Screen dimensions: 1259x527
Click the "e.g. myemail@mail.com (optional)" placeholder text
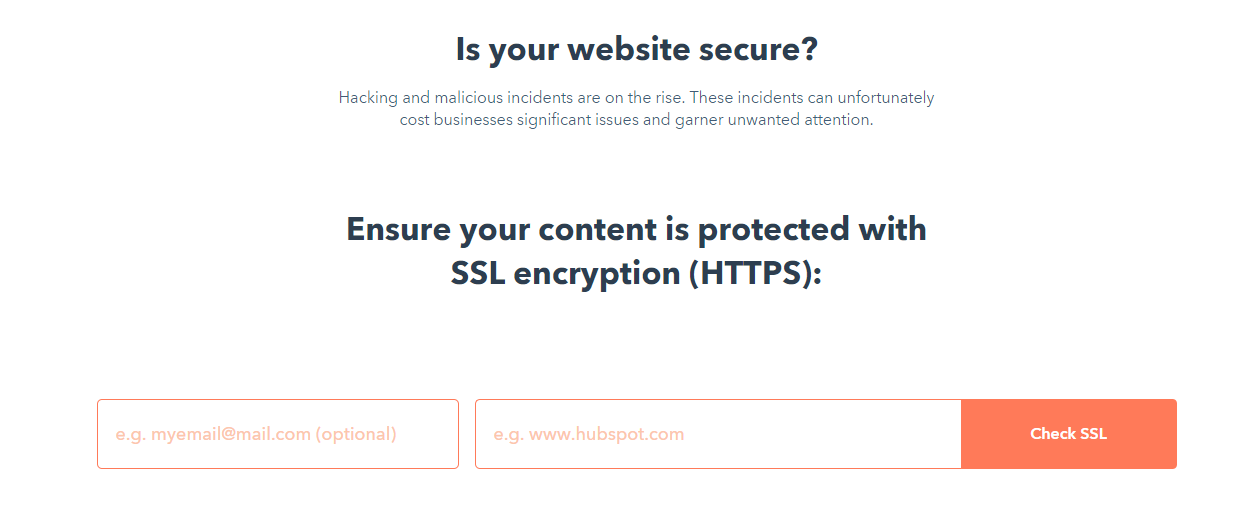pos(256,434)
